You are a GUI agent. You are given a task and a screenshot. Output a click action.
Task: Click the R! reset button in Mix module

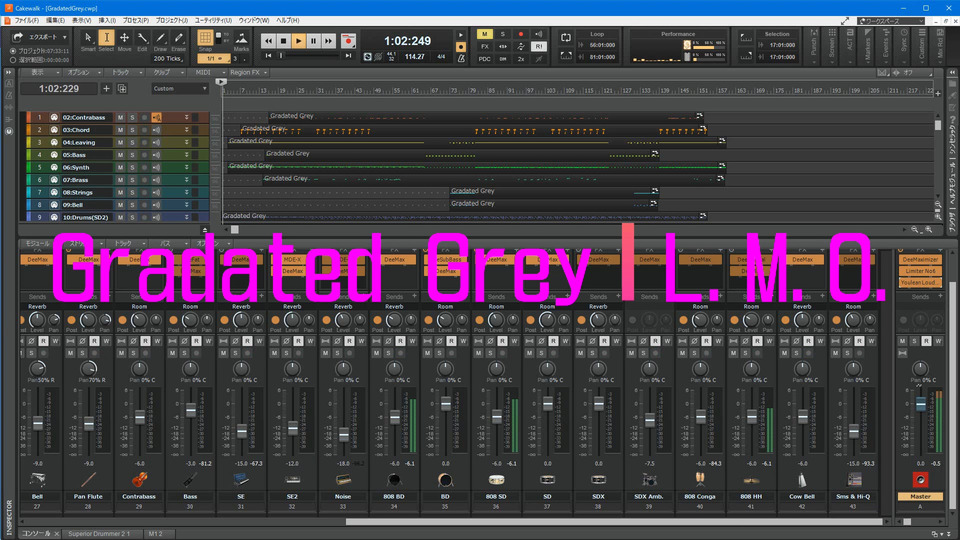coord(539,47)
